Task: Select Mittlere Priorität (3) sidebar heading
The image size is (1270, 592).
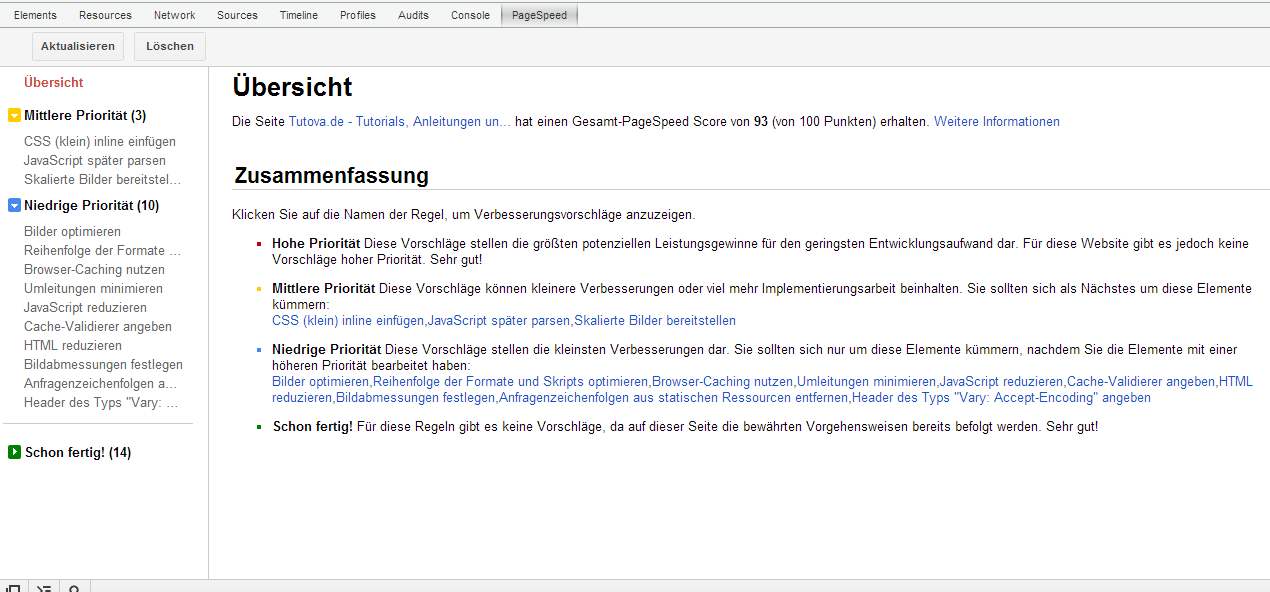Action: tap(85, 115)
